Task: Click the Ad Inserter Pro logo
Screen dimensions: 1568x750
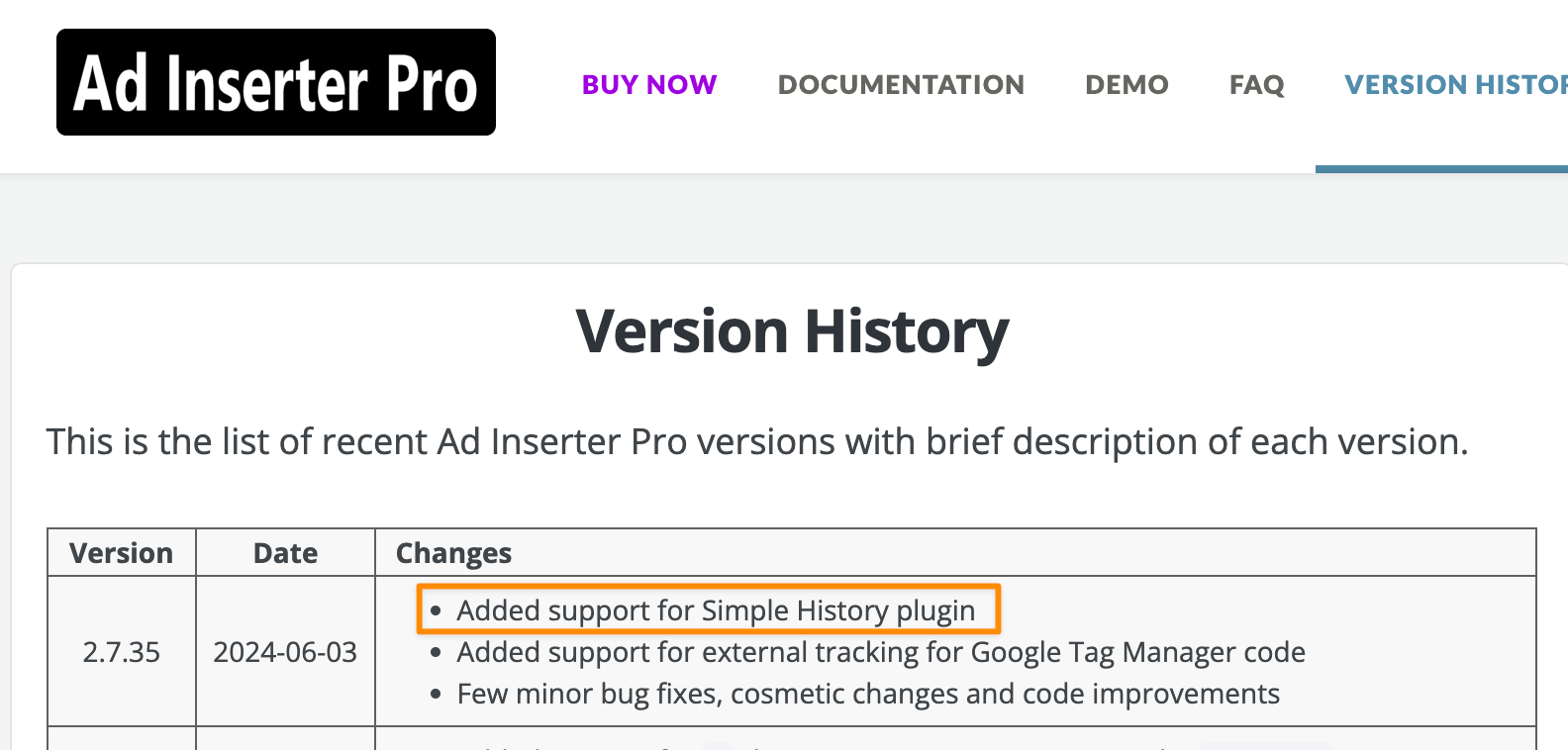Action: [275, 83]
